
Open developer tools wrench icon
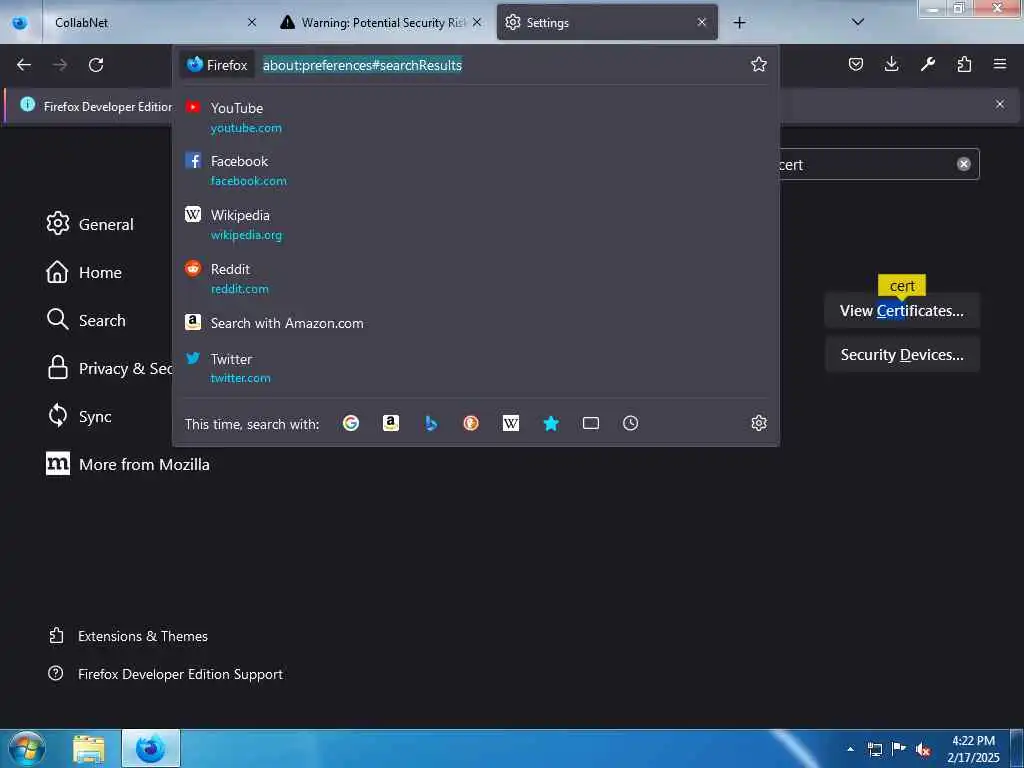coord(927,64)
